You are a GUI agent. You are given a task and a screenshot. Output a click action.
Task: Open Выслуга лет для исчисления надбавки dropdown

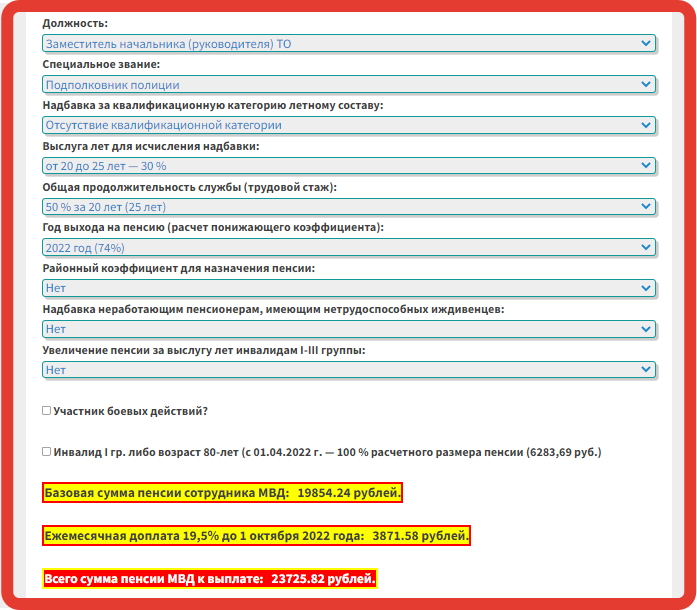tap(349, 166)
